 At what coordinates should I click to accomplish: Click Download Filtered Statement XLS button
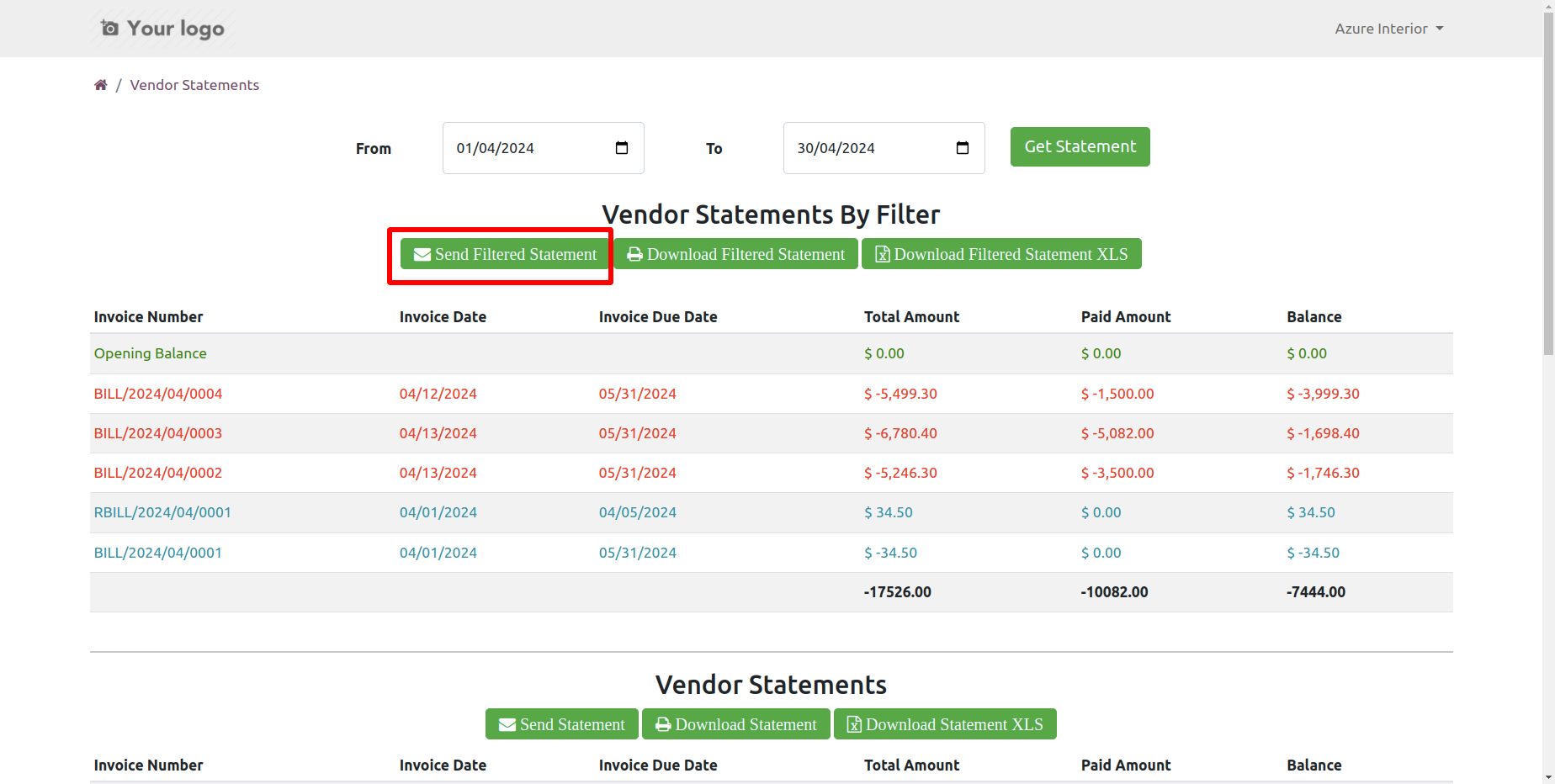click(1001, 254)
